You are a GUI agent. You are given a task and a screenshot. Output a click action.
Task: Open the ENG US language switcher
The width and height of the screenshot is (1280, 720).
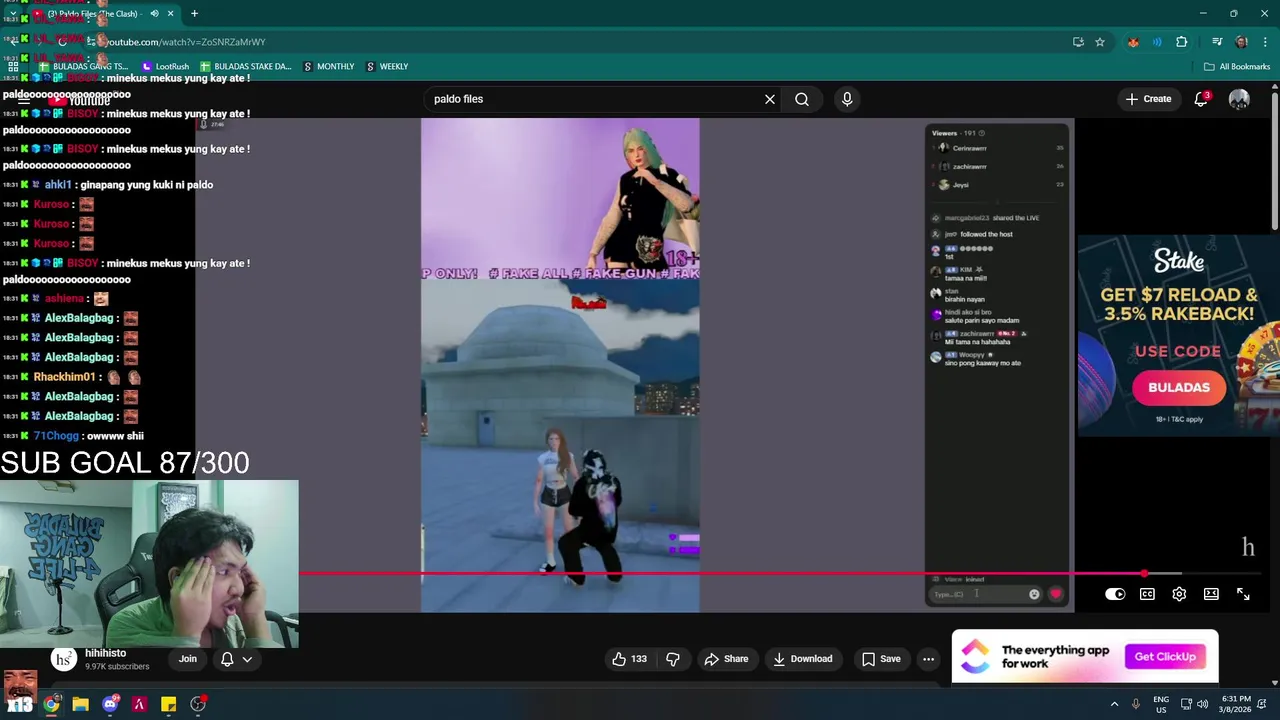[1161, 704]
